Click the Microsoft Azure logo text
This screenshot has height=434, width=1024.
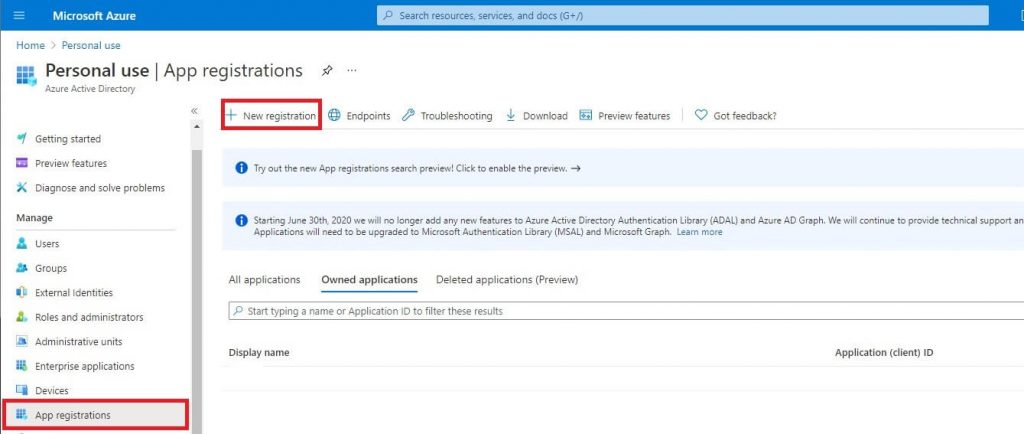pos(94,16)
